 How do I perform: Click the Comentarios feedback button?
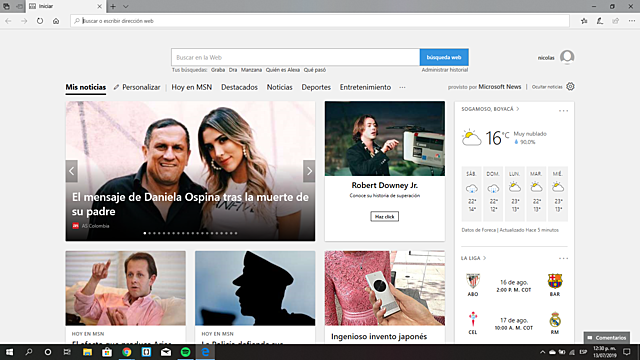[x=607, y=338]
